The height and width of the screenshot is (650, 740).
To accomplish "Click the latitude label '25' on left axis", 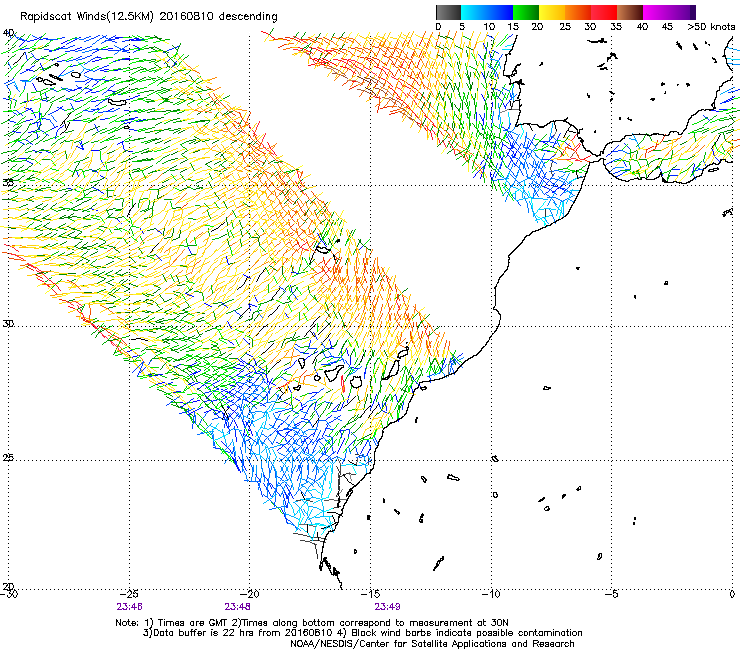I will (x=8, y=458).
